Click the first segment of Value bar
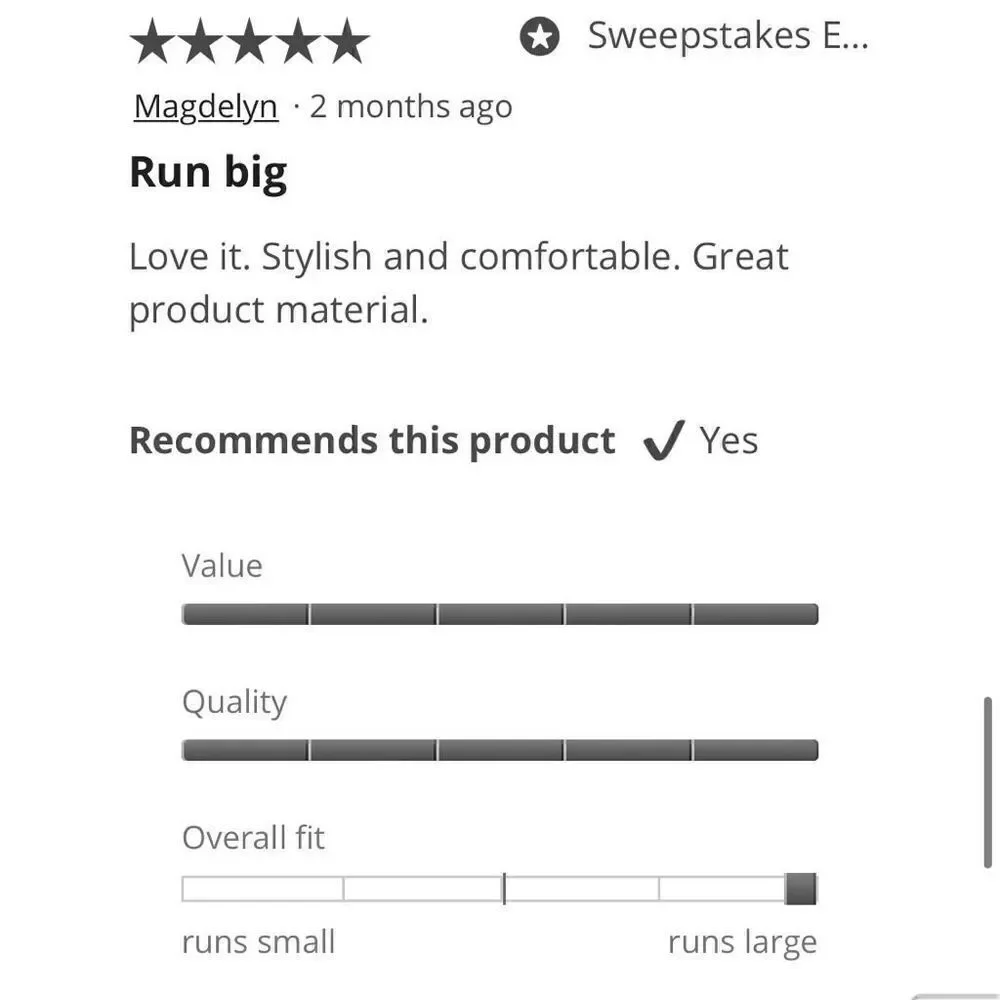The image size is (1000, 1000). 246,614
